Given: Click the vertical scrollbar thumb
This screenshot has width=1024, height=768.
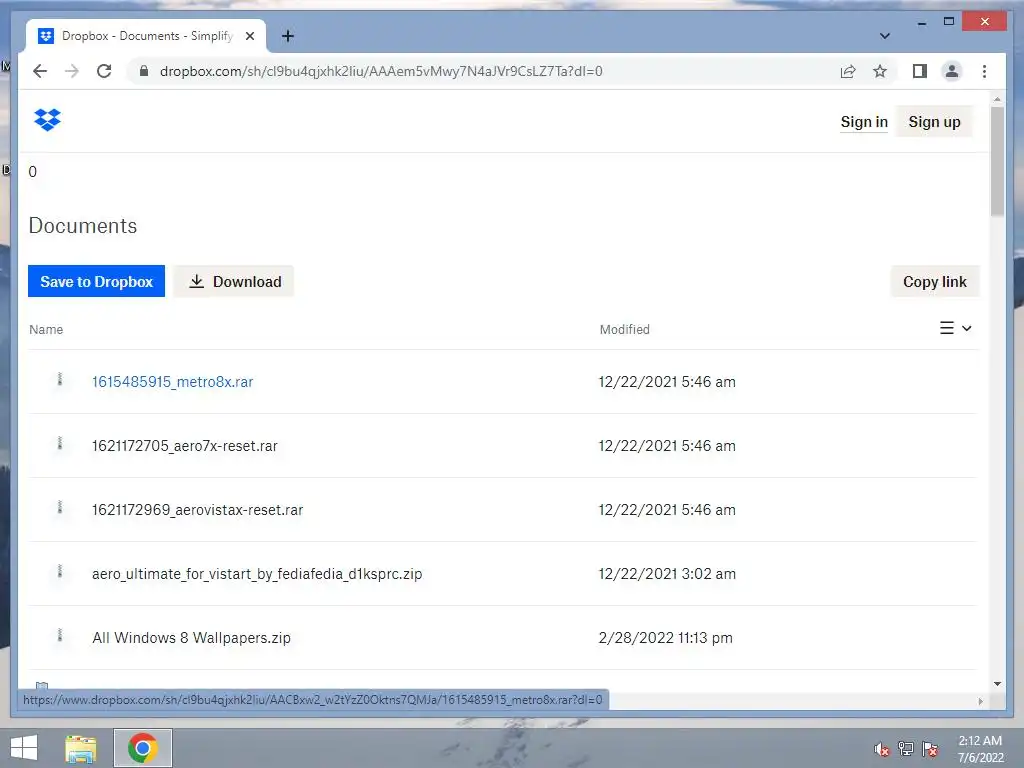Looking at the screenshot, I should (997, 161).
